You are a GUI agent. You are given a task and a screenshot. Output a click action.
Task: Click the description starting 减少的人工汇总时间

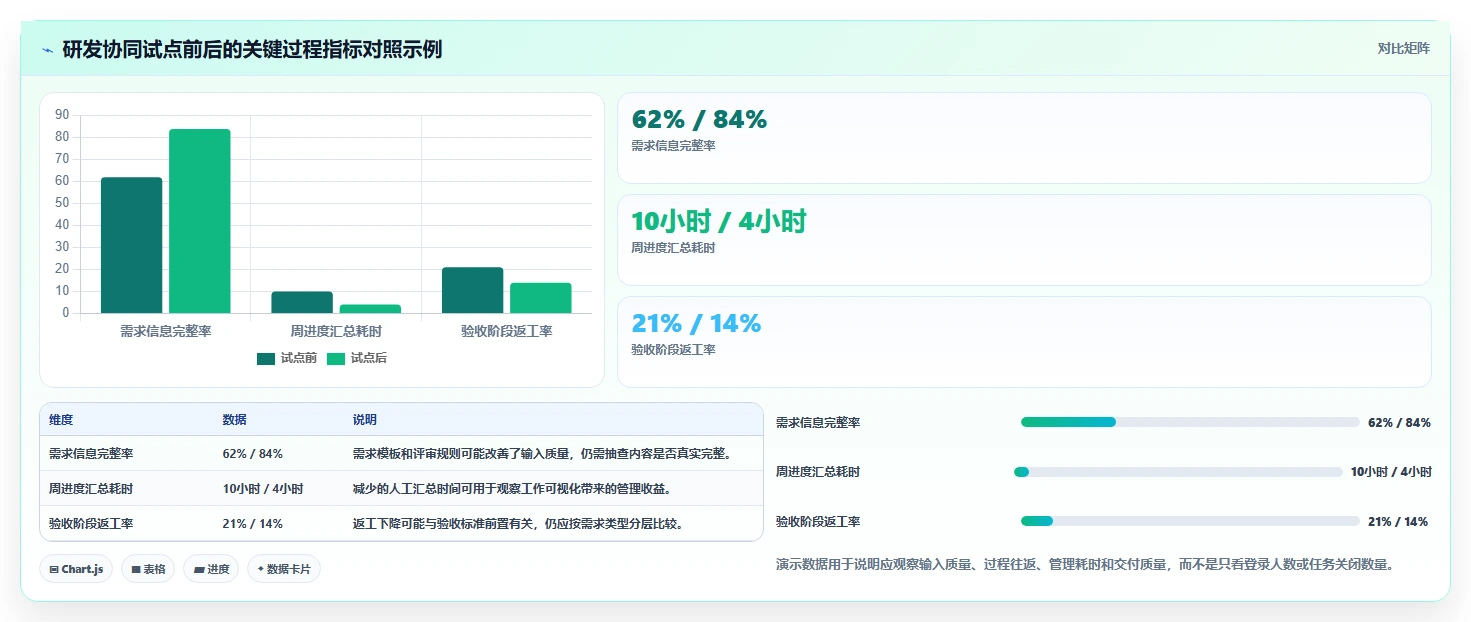coord(512,489)
